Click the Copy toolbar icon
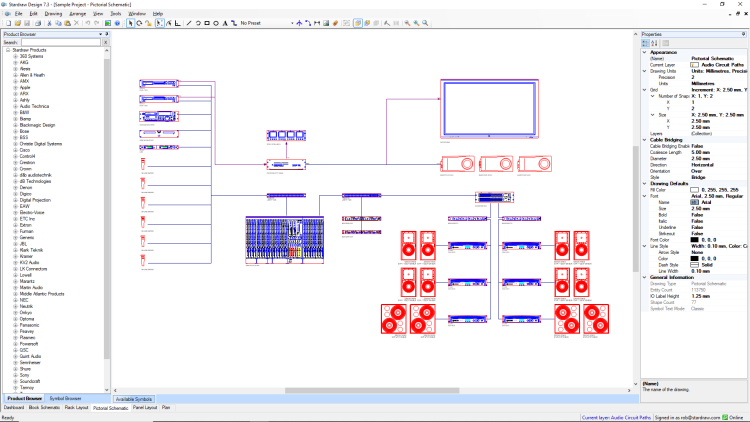The height and width of the screenshot is (422, 750). pos(58,23)
